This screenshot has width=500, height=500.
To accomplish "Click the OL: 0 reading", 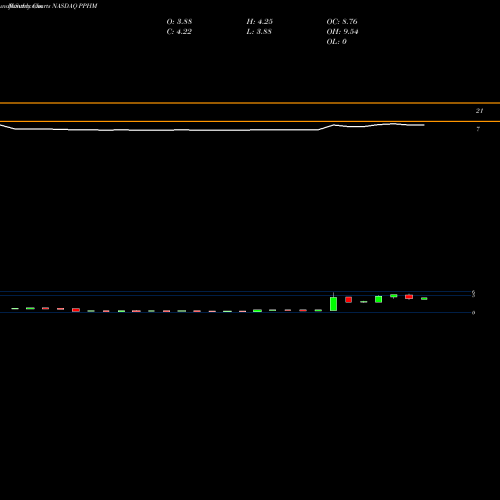I will coord(336,41).
